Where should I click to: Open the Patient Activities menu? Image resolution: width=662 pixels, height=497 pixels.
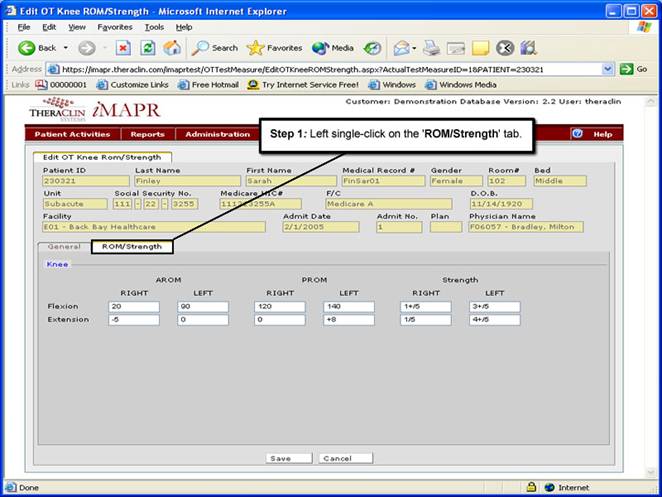72,134
